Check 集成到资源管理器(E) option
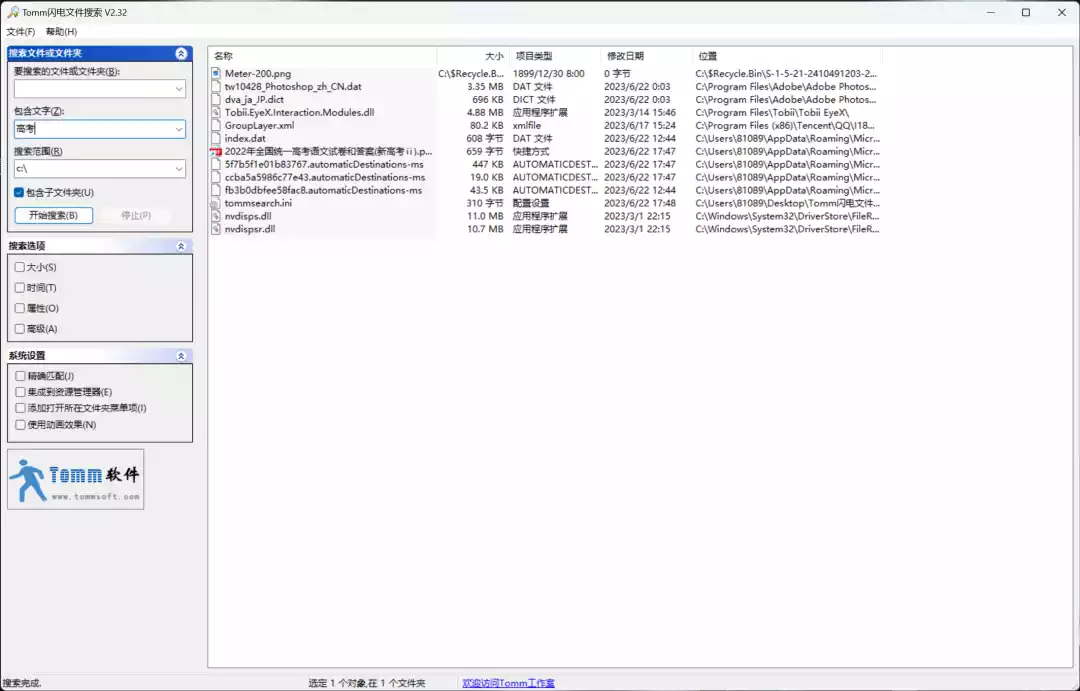The height and width of the screenshot is (691, 1080). (20, 391)
